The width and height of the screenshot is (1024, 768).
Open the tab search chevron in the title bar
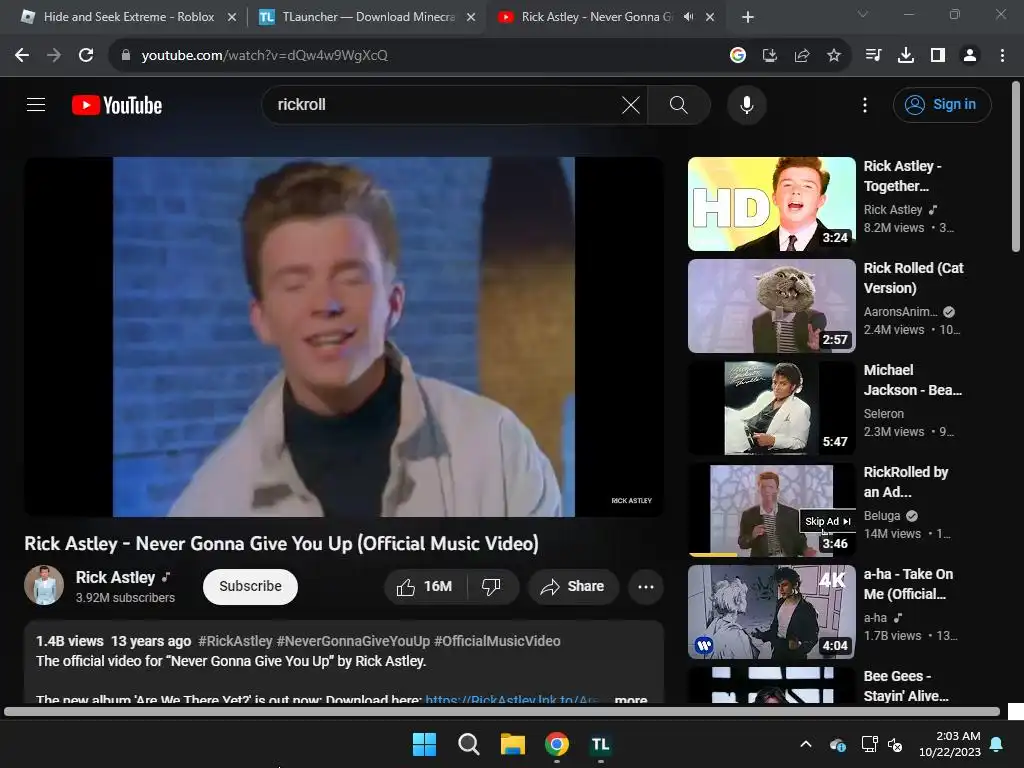[863, 14]
